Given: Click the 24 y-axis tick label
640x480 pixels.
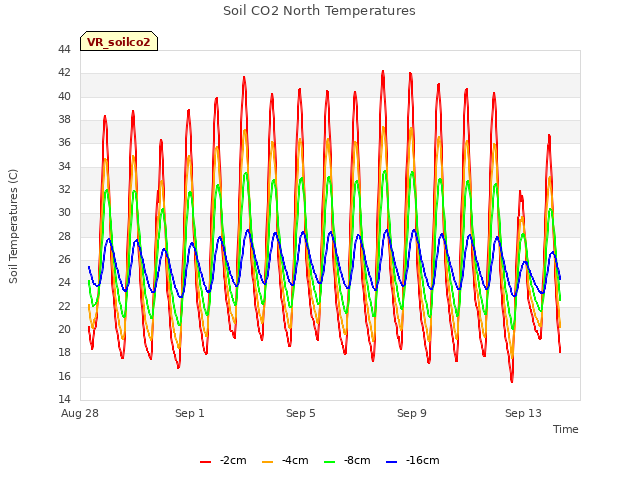Looking at the screenshot, I should [64, 283].
